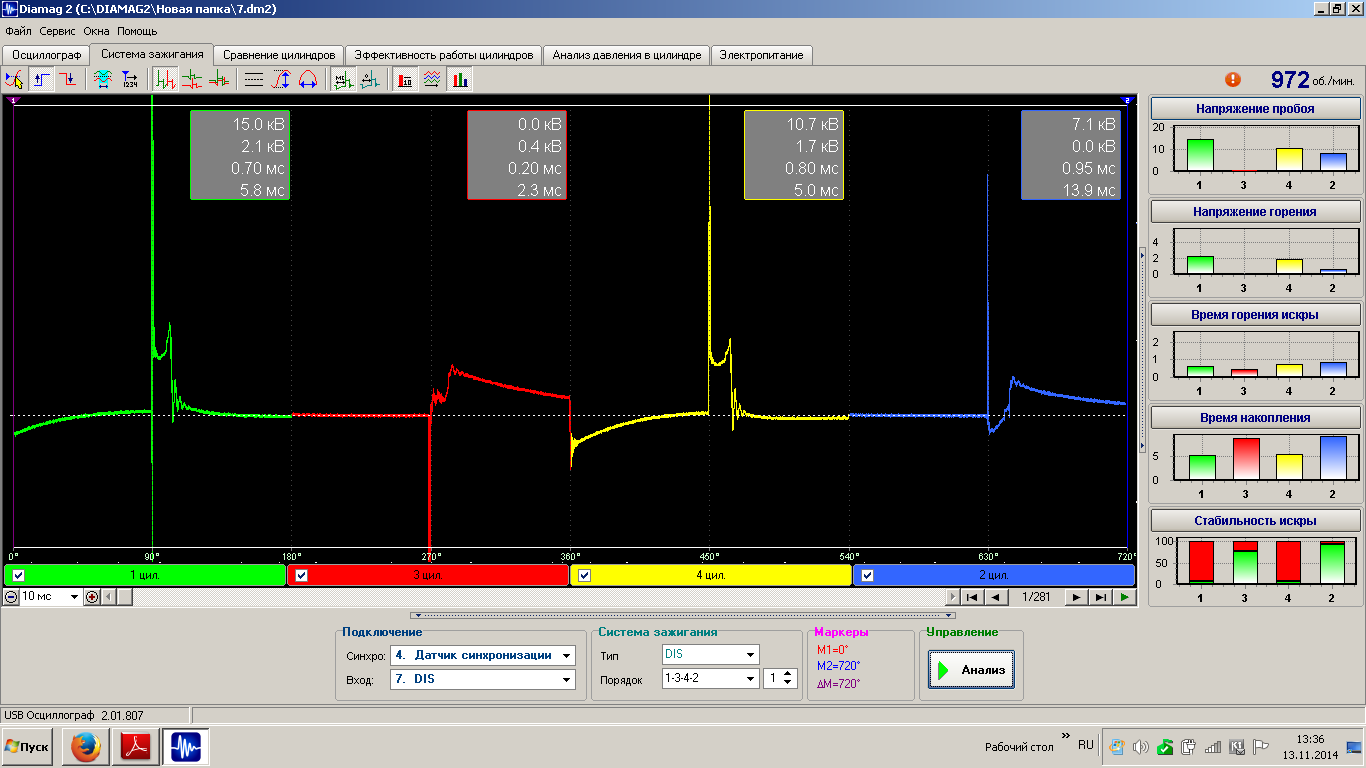Click the cursor-on-waveform icon in toolbar
The height and width of the screenshot is (768, 1366).
pyautogui.click(x=14, y=80)
